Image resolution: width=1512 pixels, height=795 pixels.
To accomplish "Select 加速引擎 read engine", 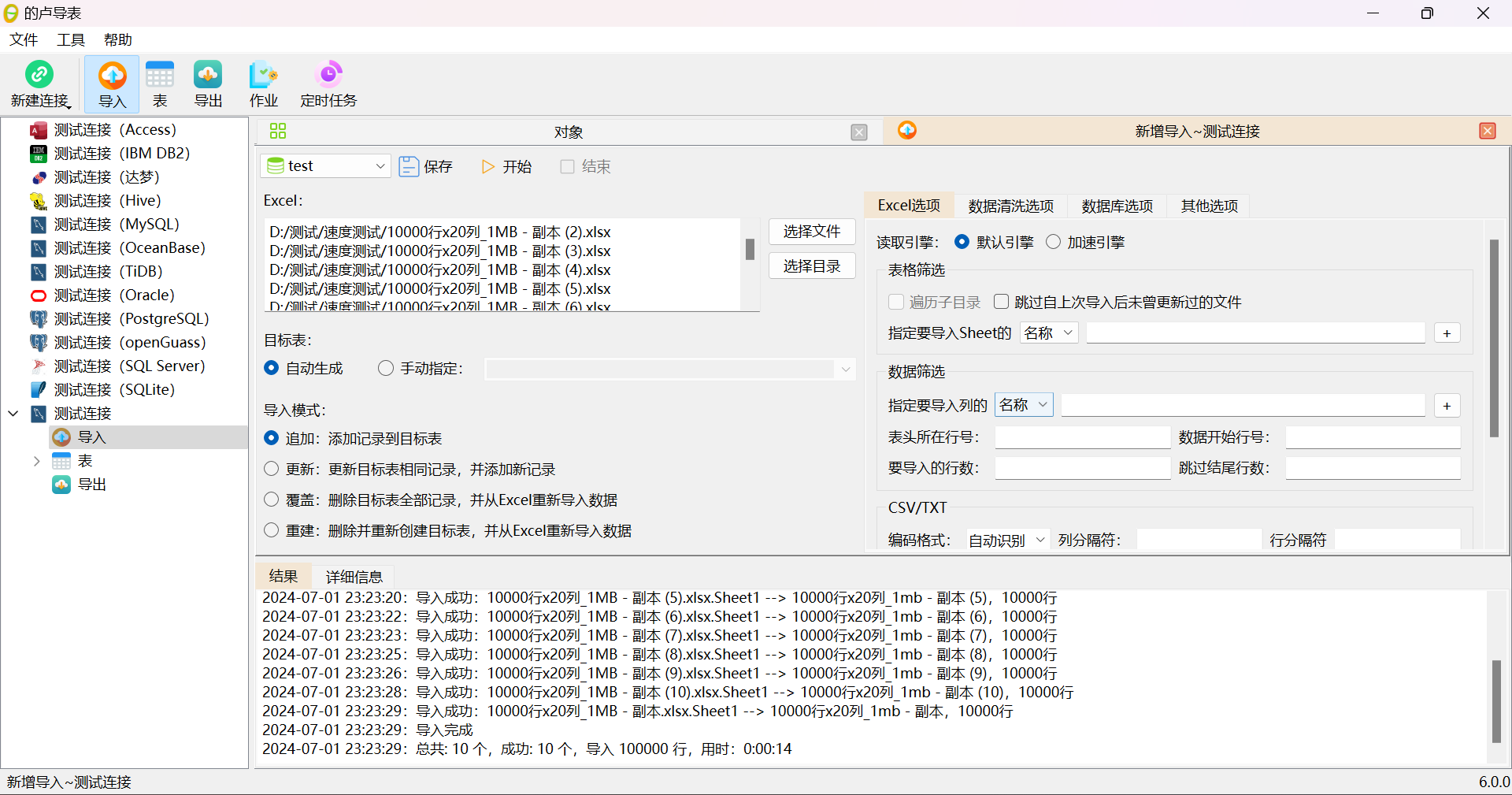I will point(1053,242).
